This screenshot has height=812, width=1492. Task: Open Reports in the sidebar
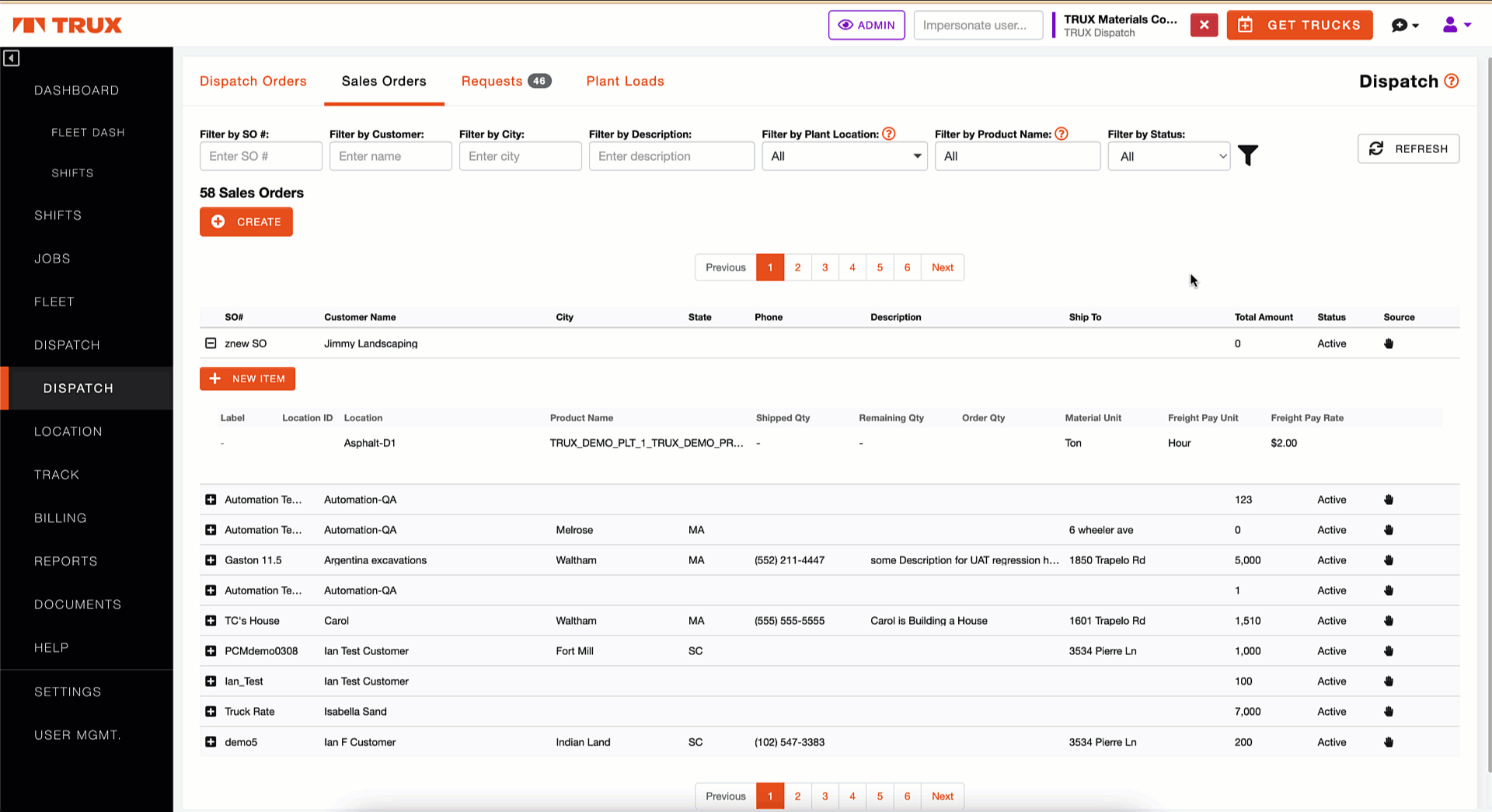click(66, 561)
